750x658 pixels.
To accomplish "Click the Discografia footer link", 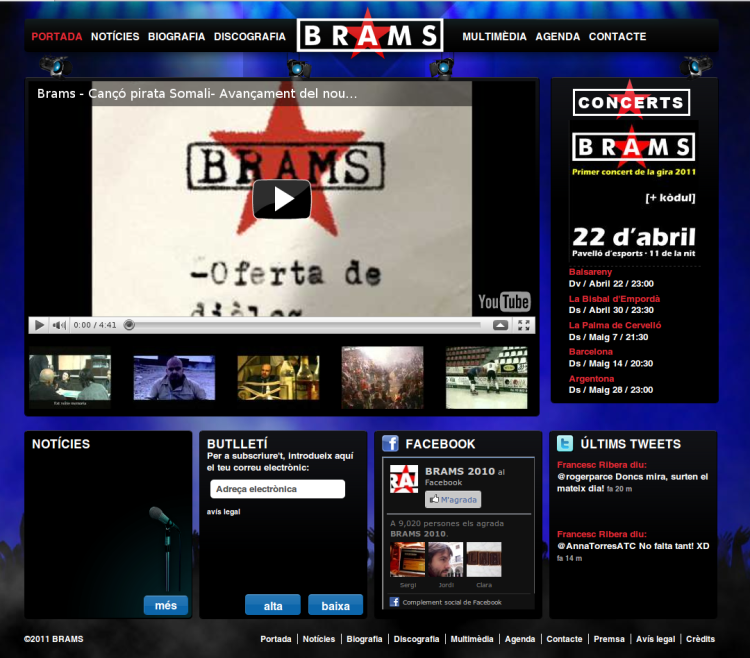I will click(x=416, y=639).
